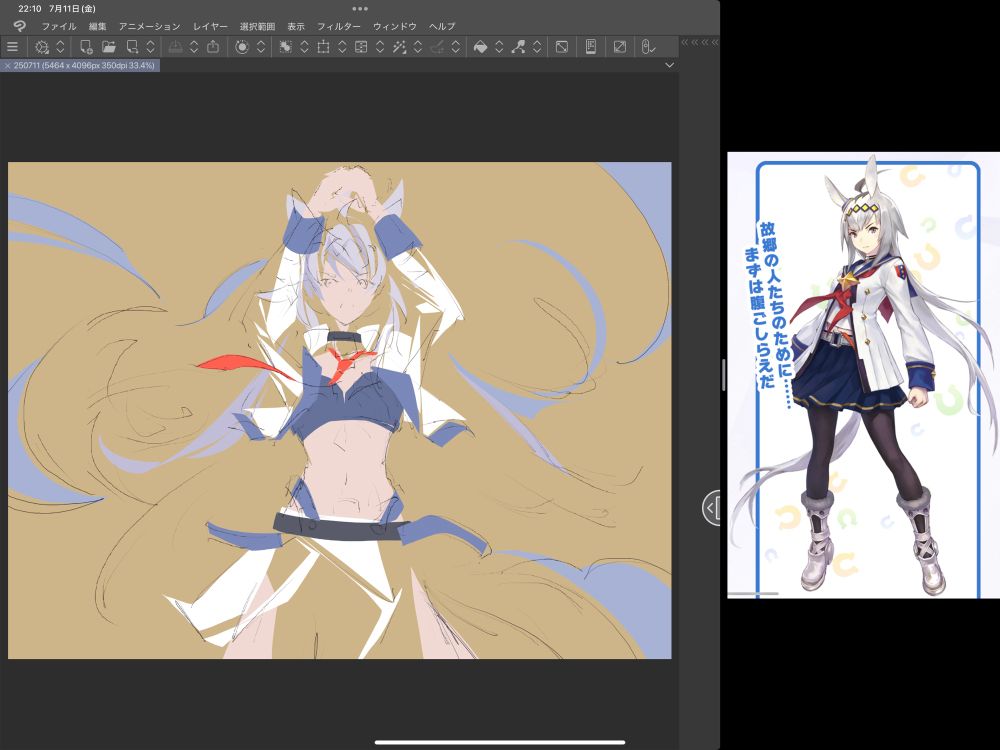Click up/down arrows beside the magic wand icon
The image size is (1000, 750).
point(418,47)
